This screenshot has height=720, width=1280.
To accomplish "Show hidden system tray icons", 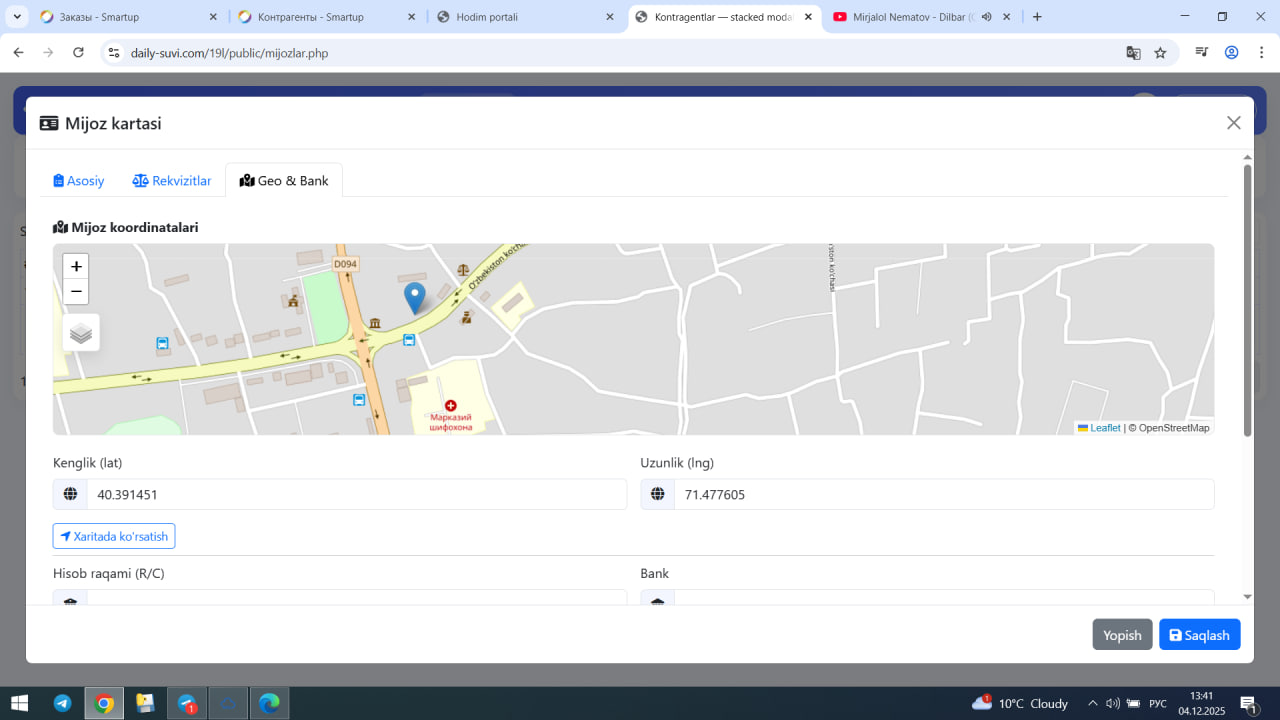I will click(1092, 703).
